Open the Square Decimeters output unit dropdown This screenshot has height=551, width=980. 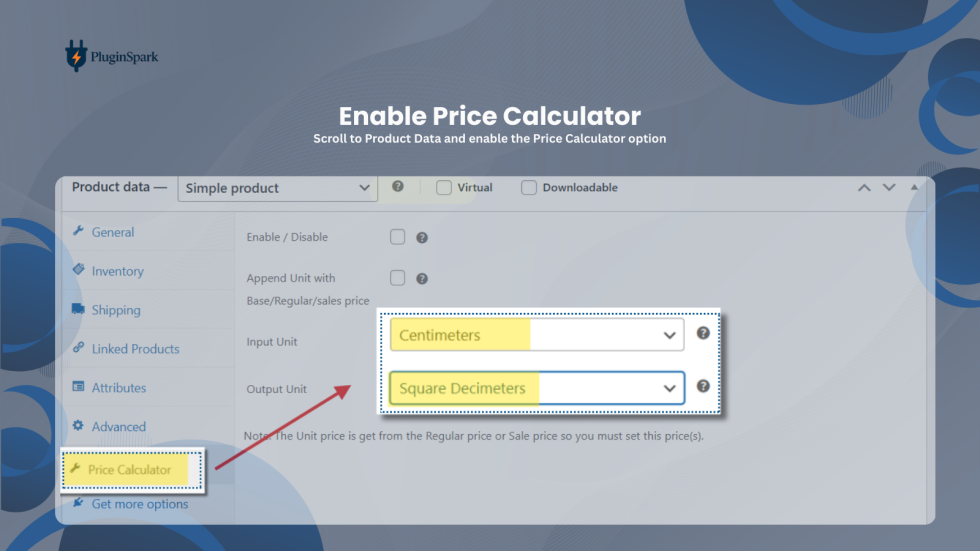click(x=537, y=388)
